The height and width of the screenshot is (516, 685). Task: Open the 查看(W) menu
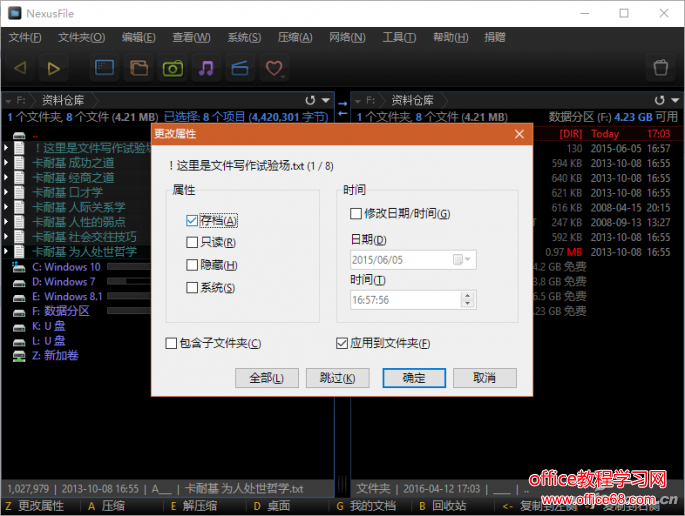(x=191, y=38)
